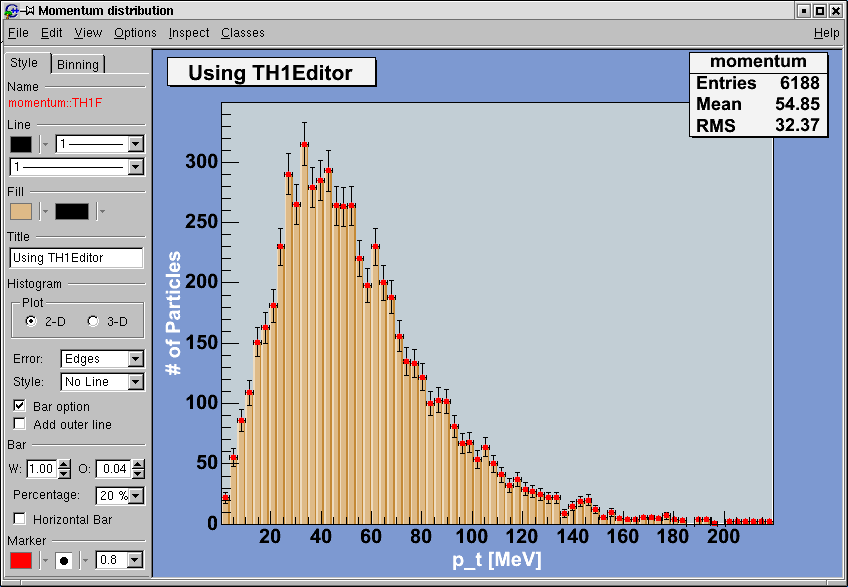Increase bar width W stepper up arrow
The width and height of the screenshot is (848, 587).
point(64,464)
